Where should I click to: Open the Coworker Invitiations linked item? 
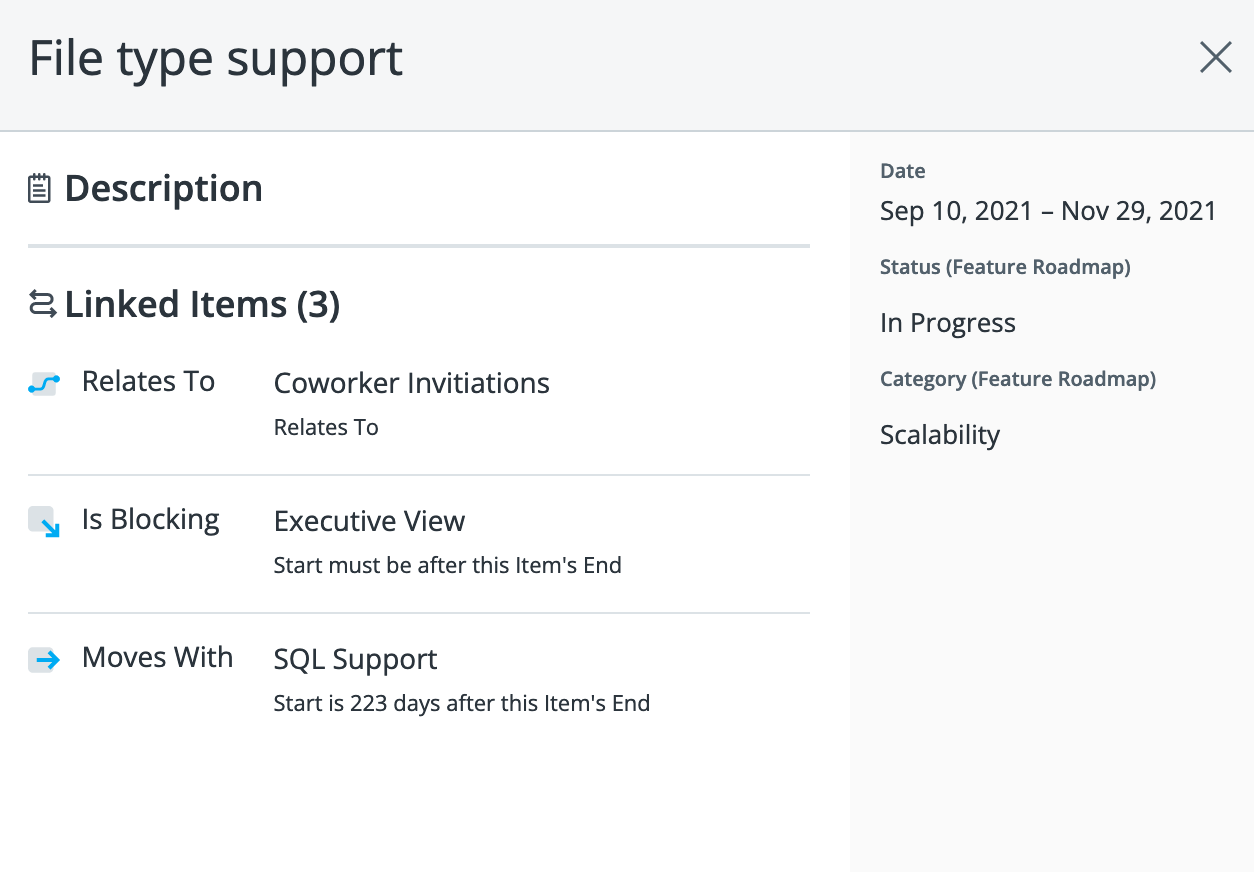coord(411,383)
